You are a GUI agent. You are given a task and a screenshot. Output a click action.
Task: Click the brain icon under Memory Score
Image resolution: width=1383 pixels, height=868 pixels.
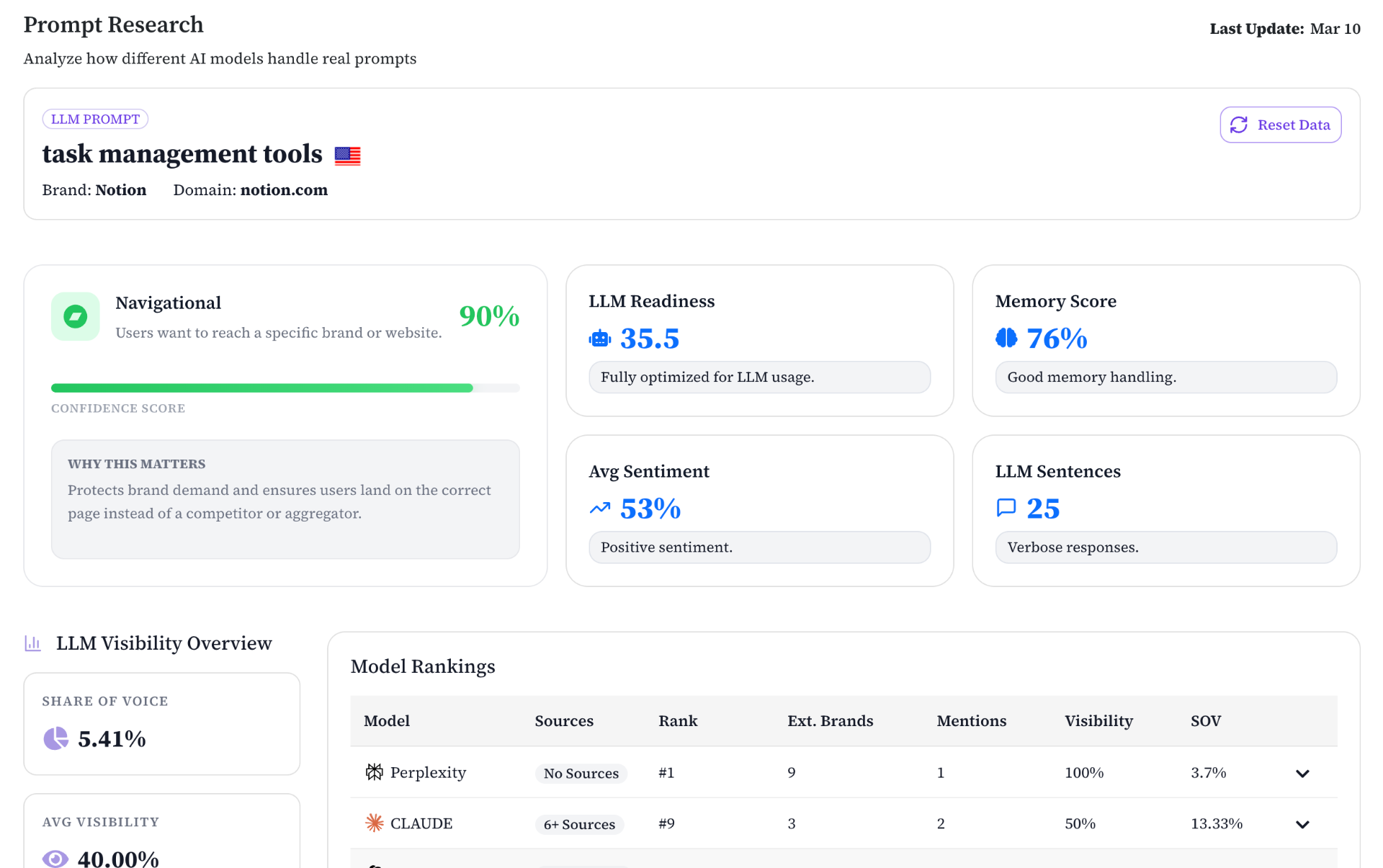coord(1006,338)
